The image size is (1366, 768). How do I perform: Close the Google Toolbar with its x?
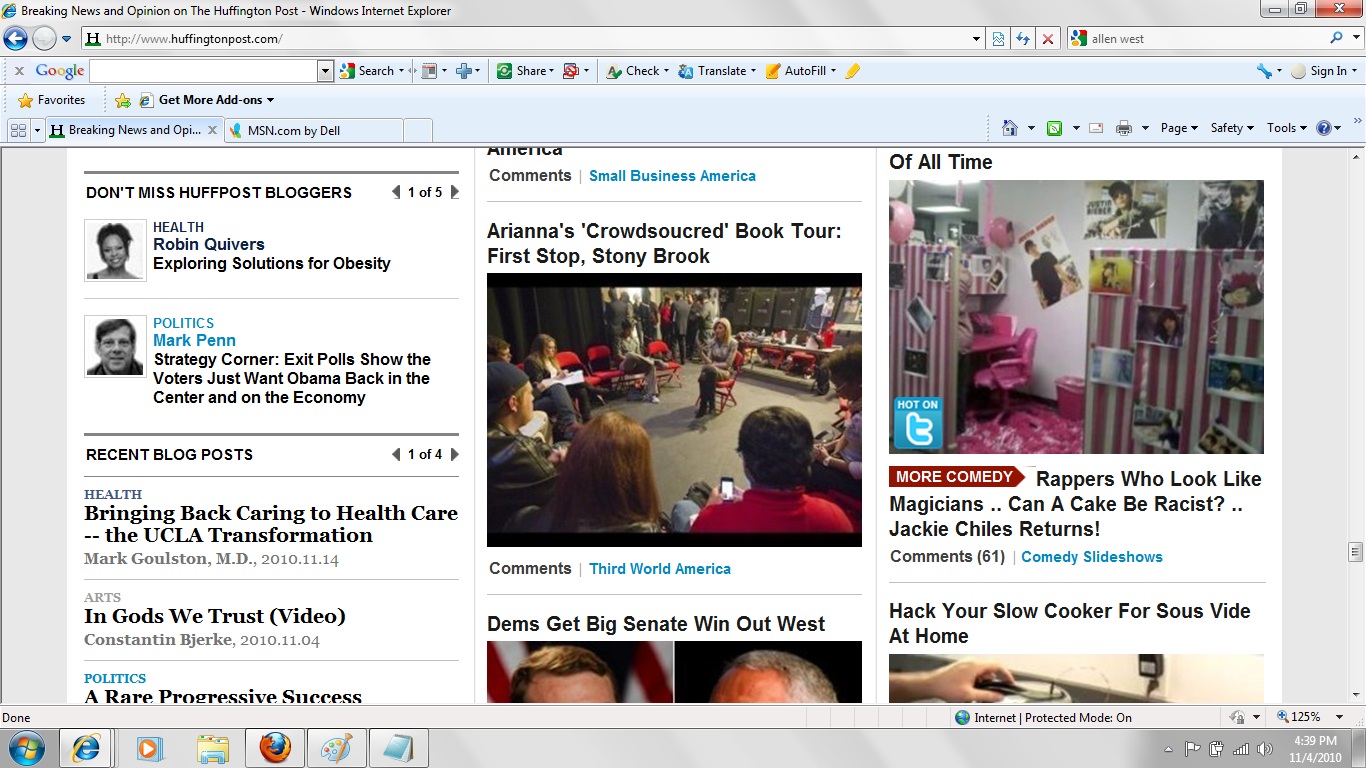pyautogui.click(x=18, y=71)
